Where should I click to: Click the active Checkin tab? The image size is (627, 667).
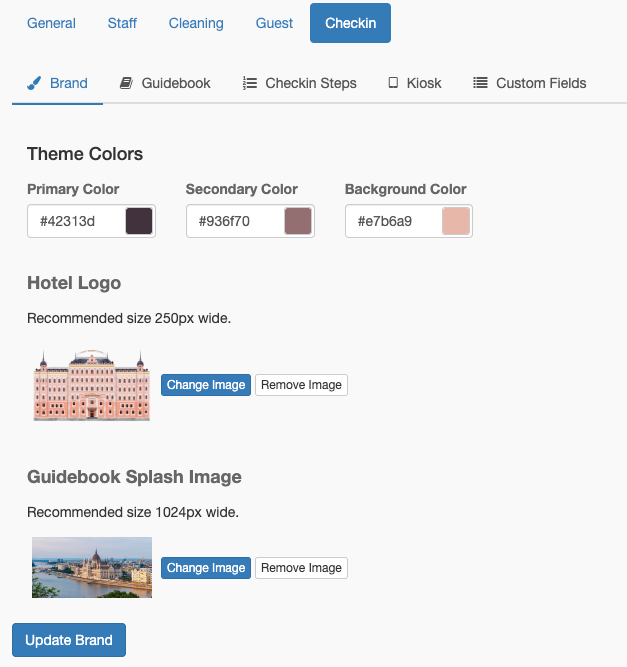point(350,23)
